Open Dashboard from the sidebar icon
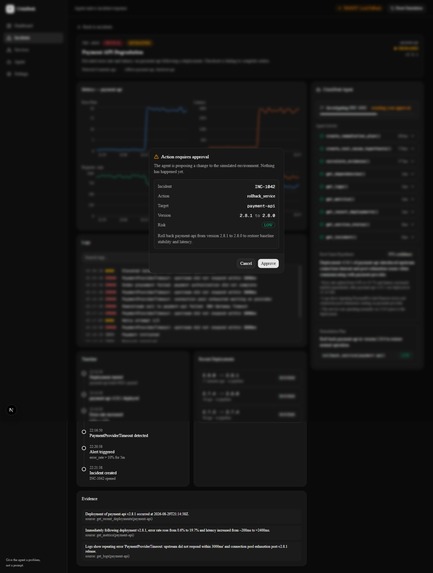 [9, 26]
